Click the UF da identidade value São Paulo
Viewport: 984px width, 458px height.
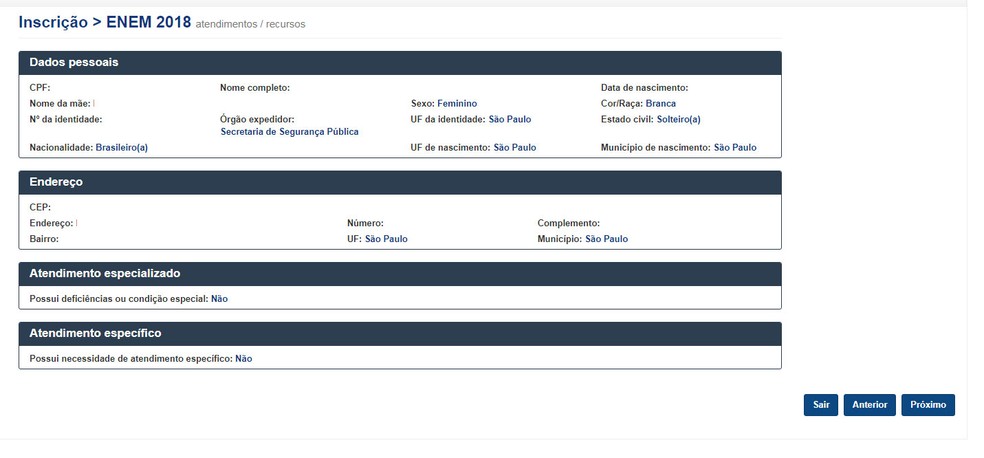[509, 119]
